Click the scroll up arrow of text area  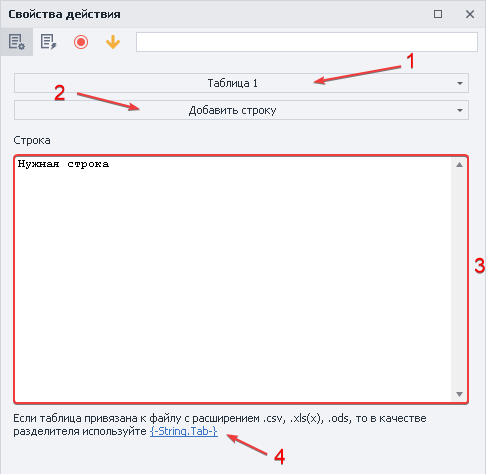(459, 164)
